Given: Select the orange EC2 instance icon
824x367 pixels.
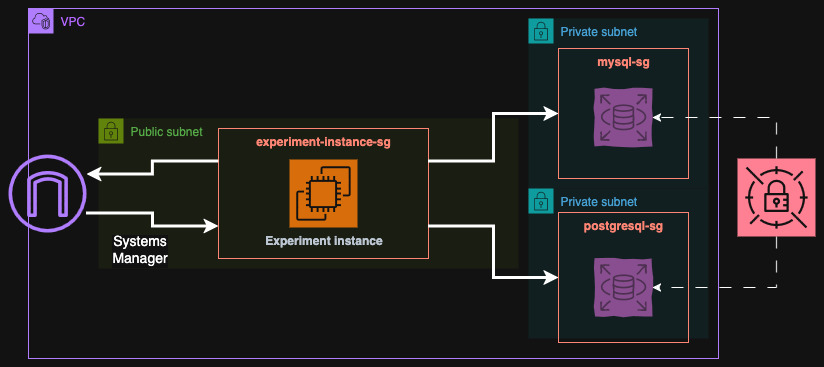Looking at the screenshot, I should click(x=323, y=193).
